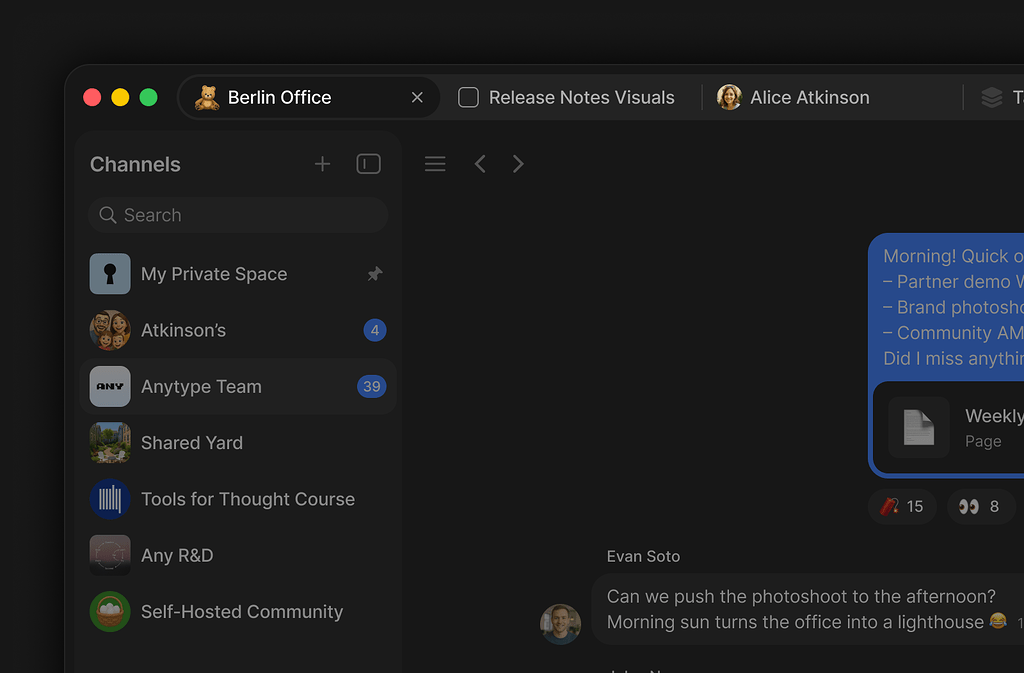This screenshot has height=673, width=1024.
Task: Click Evan Soto's avatar
Action: click(560, 624)
